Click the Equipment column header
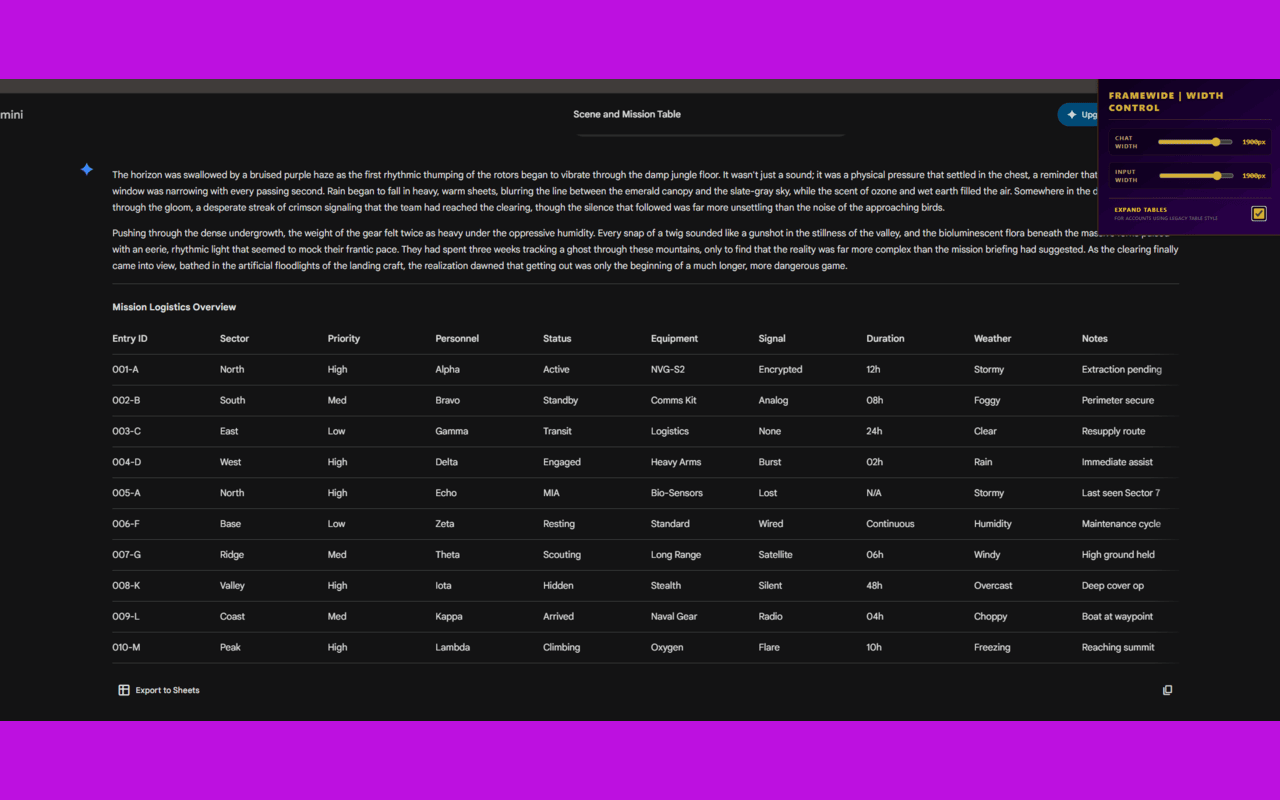The width and height of the screenshot is (1280, 800). (x=674, y=339)
